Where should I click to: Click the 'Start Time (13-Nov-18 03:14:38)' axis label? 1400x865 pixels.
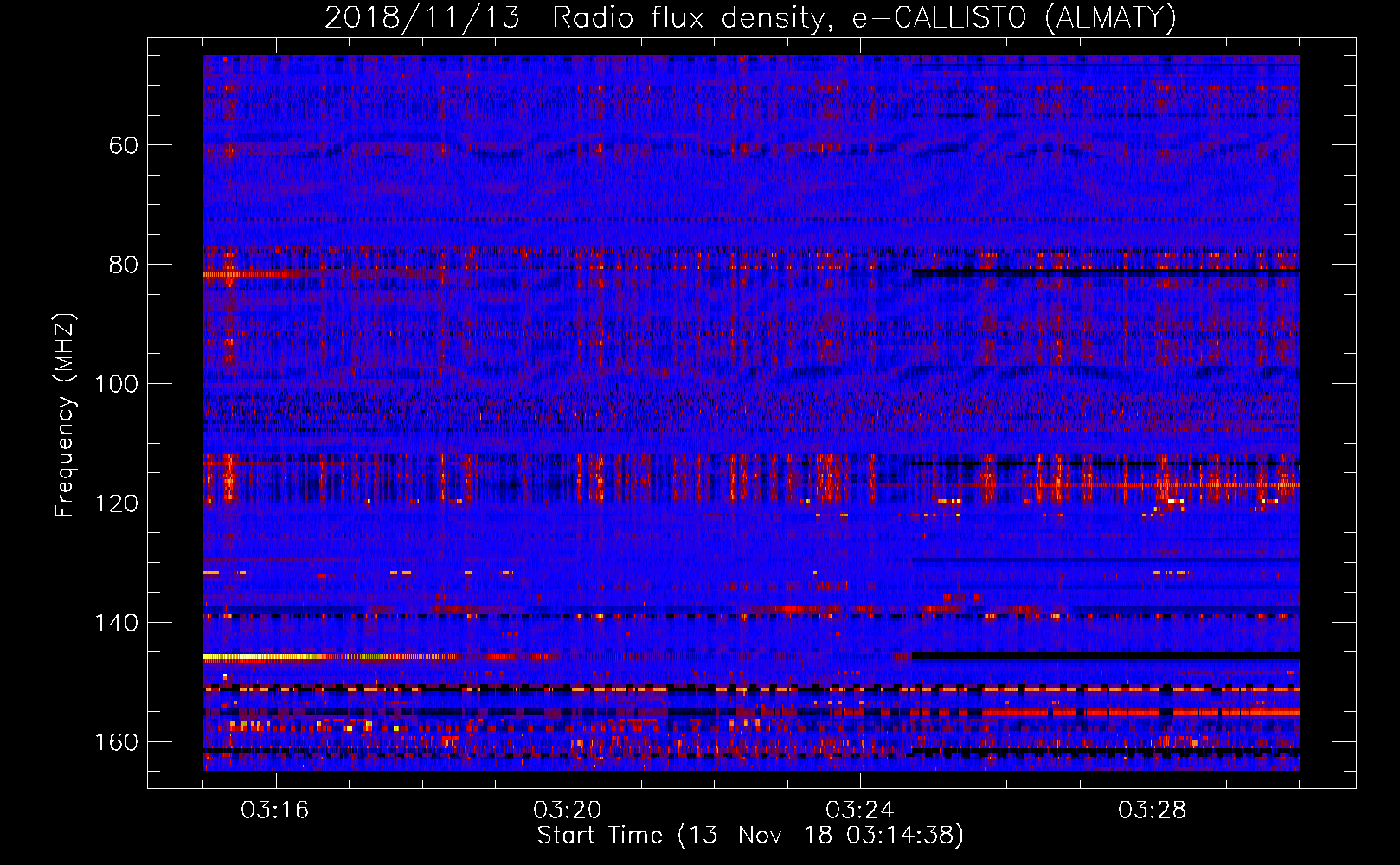point(750,836)
